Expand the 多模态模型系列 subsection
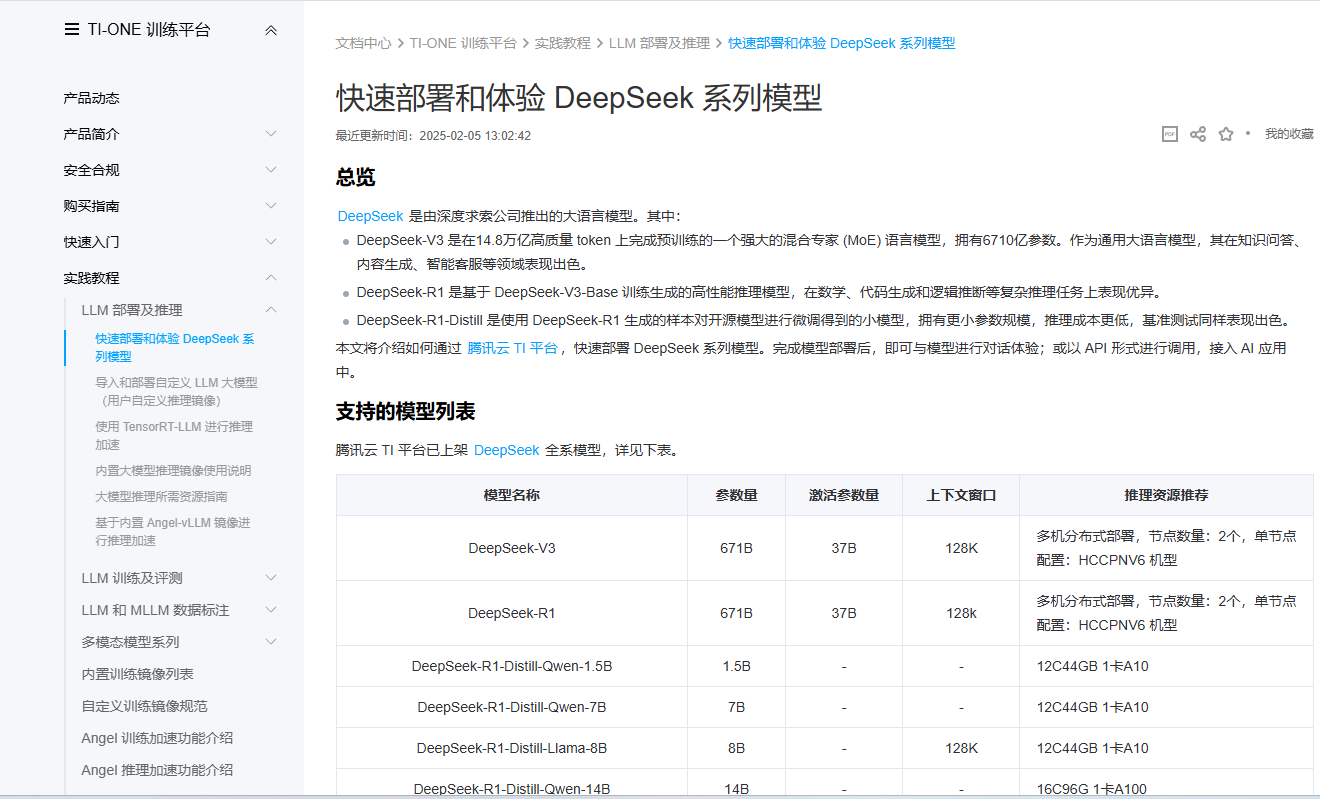Viewport: 1320px width, 799px height. 271,642
